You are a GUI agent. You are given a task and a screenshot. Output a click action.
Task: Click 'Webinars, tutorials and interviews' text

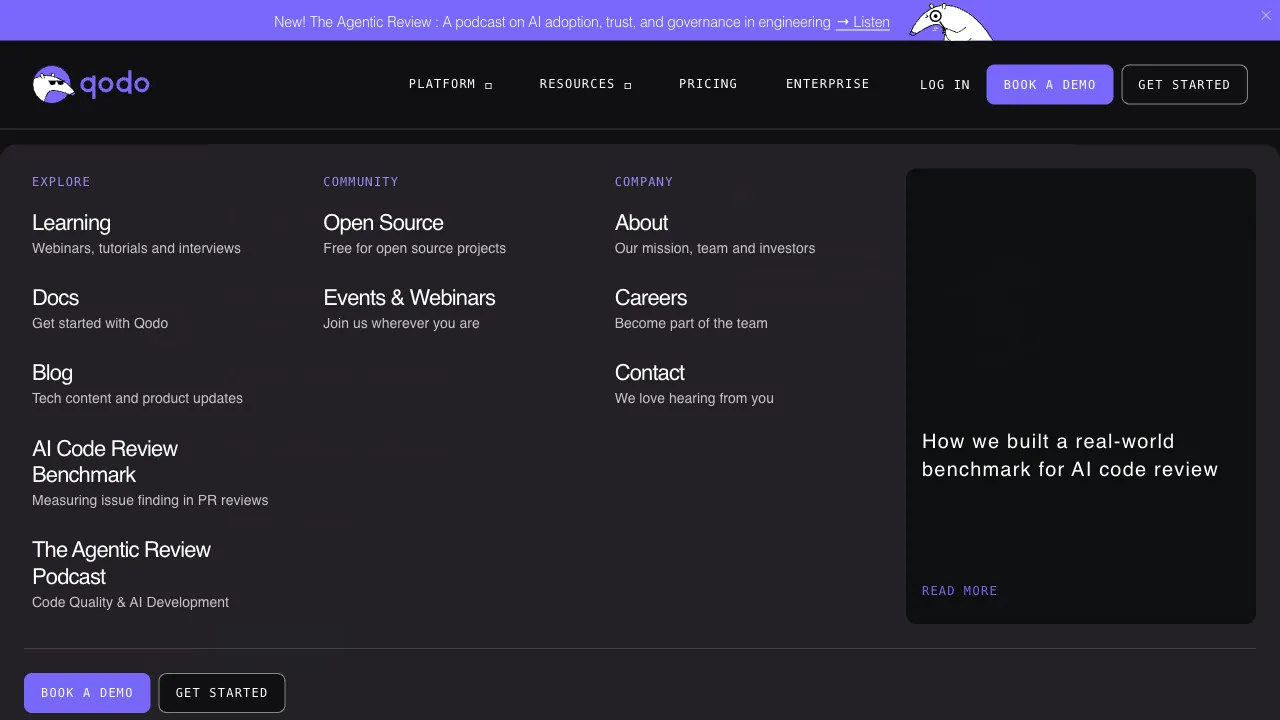coord(136,248)
